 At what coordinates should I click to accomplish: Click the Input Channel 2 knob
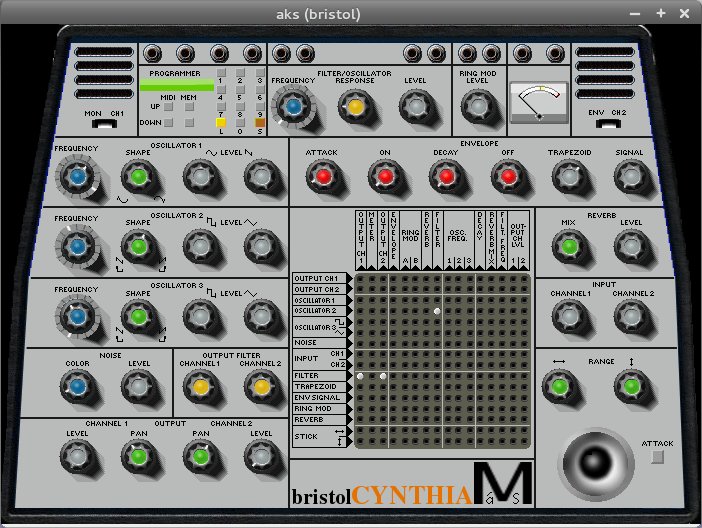pos(630,317)
